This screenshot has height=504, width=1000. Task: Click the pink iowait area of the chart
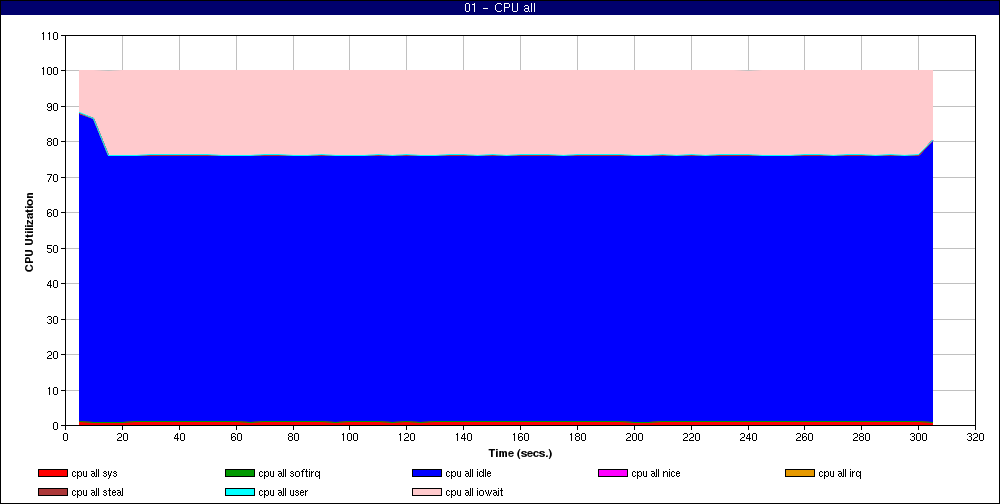(506, 112)
